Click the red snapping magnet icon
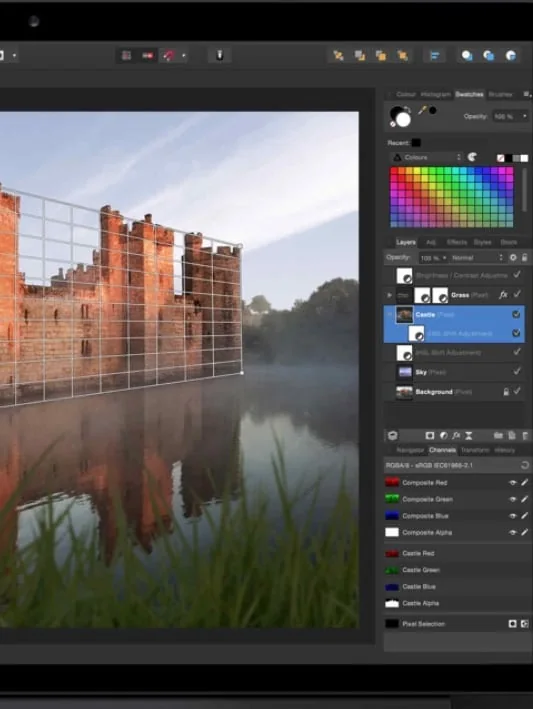This screenshot has width=533, height=709. [x=169, y=56]
